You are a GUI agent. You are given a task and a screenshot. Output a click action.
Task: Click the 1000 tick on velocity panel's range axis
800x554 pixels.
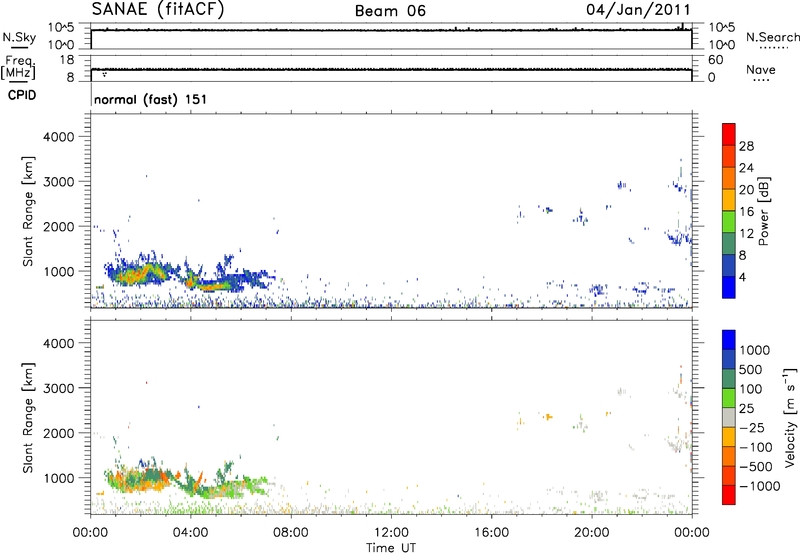[59, 478]
